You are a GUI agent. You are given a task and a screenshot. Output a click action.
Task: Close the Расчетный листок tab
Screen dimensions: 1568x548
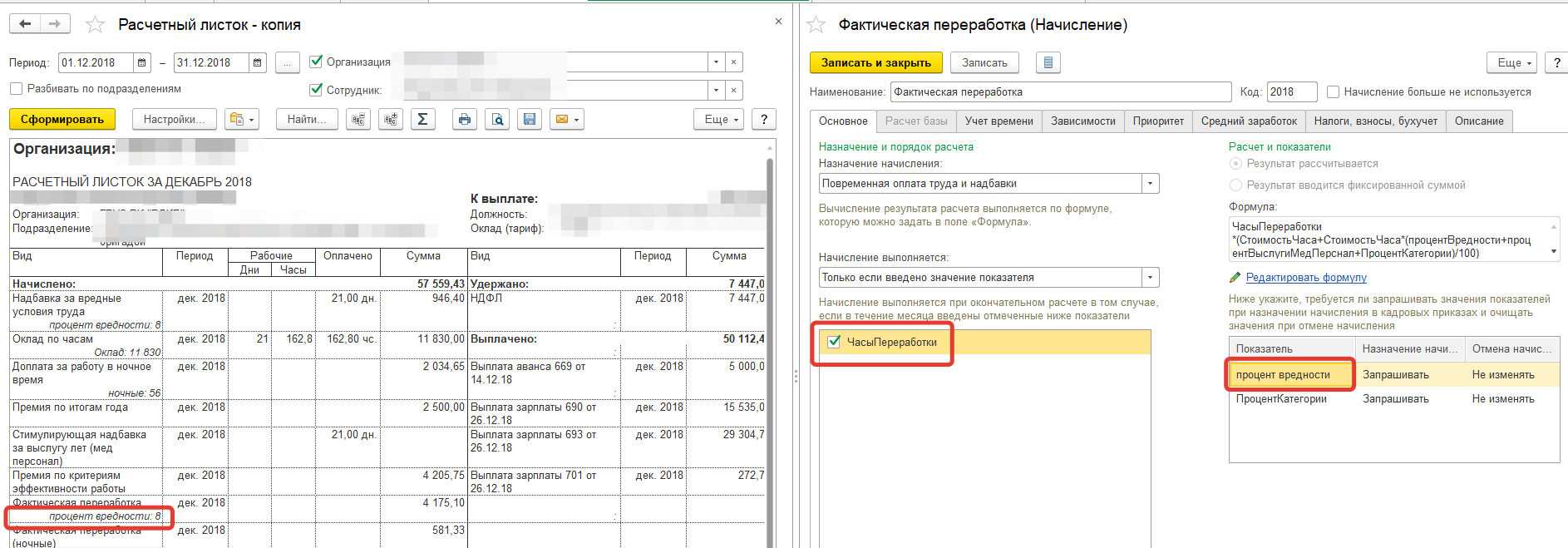click(x=778, y=22)
